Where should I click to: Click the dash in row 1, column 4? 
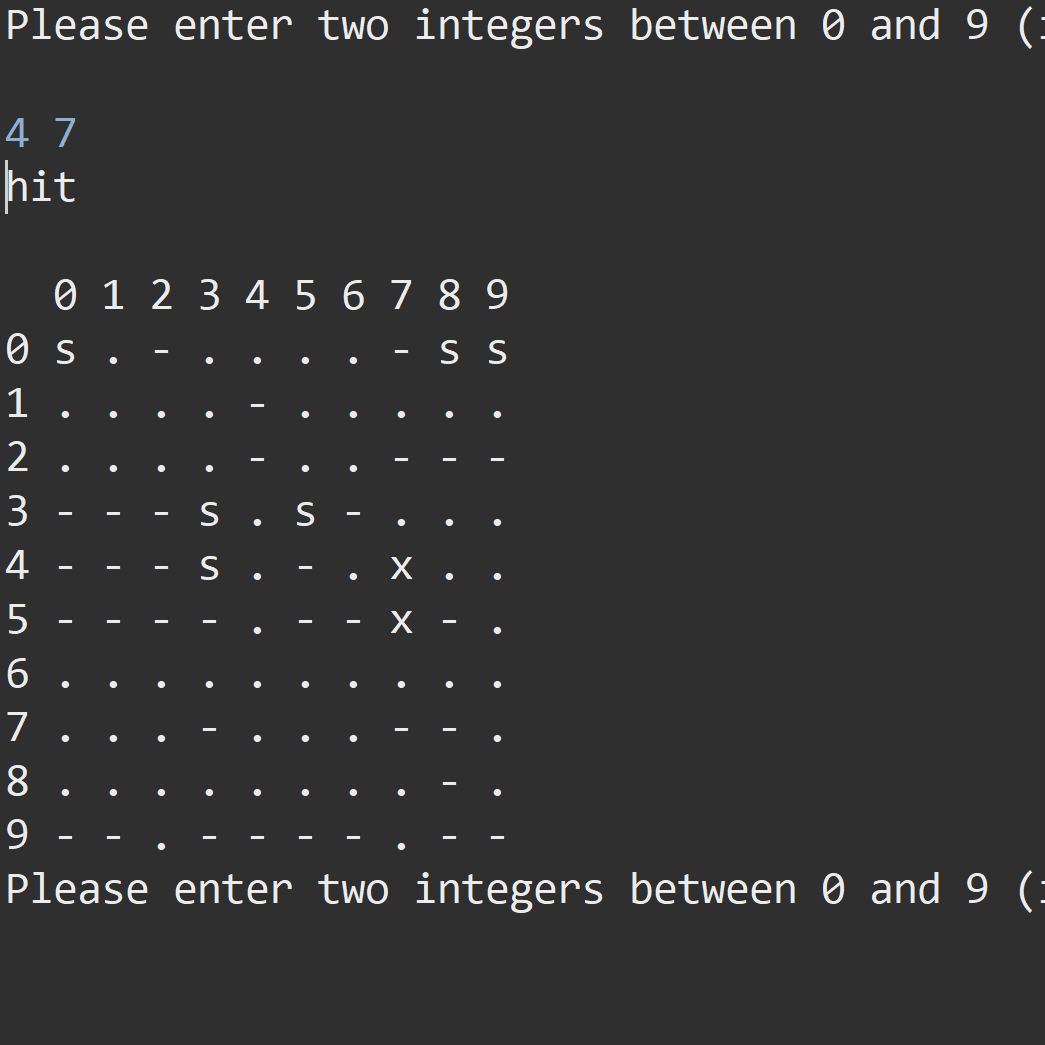(257, 403)
